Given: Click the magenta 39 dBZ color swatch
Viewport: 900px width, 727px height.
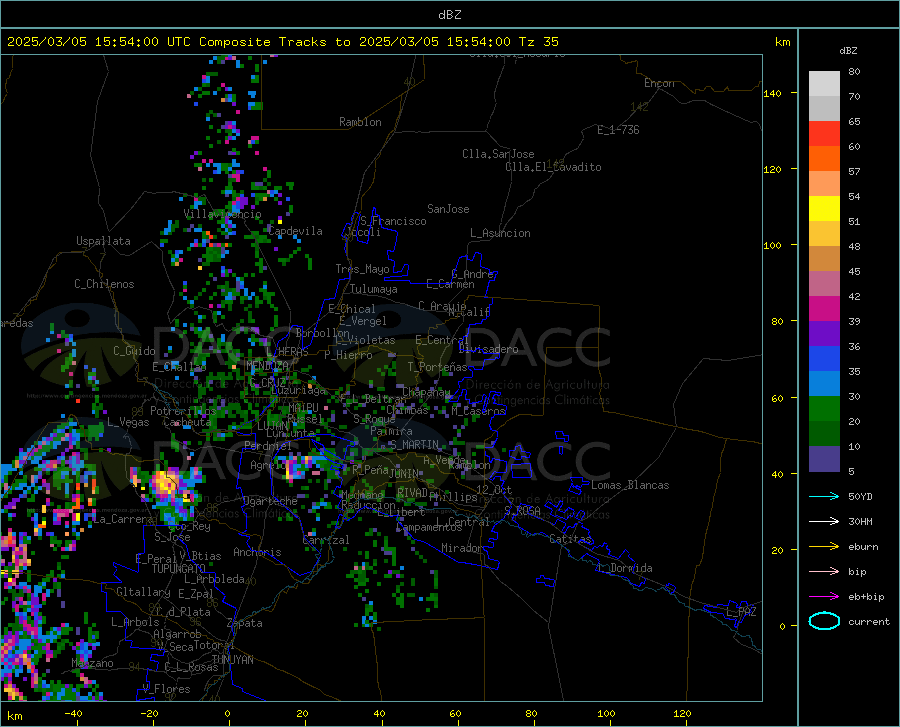Looking at the screenshot, I should pyautogui.click(x=824, y=309).
